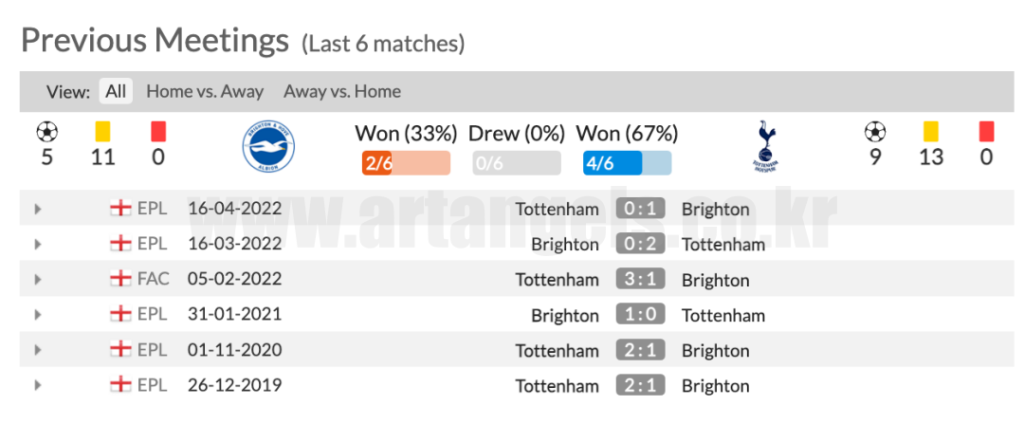Click the orange 2/6 win bar
1024x442 pixels.
tap(405, 163)
